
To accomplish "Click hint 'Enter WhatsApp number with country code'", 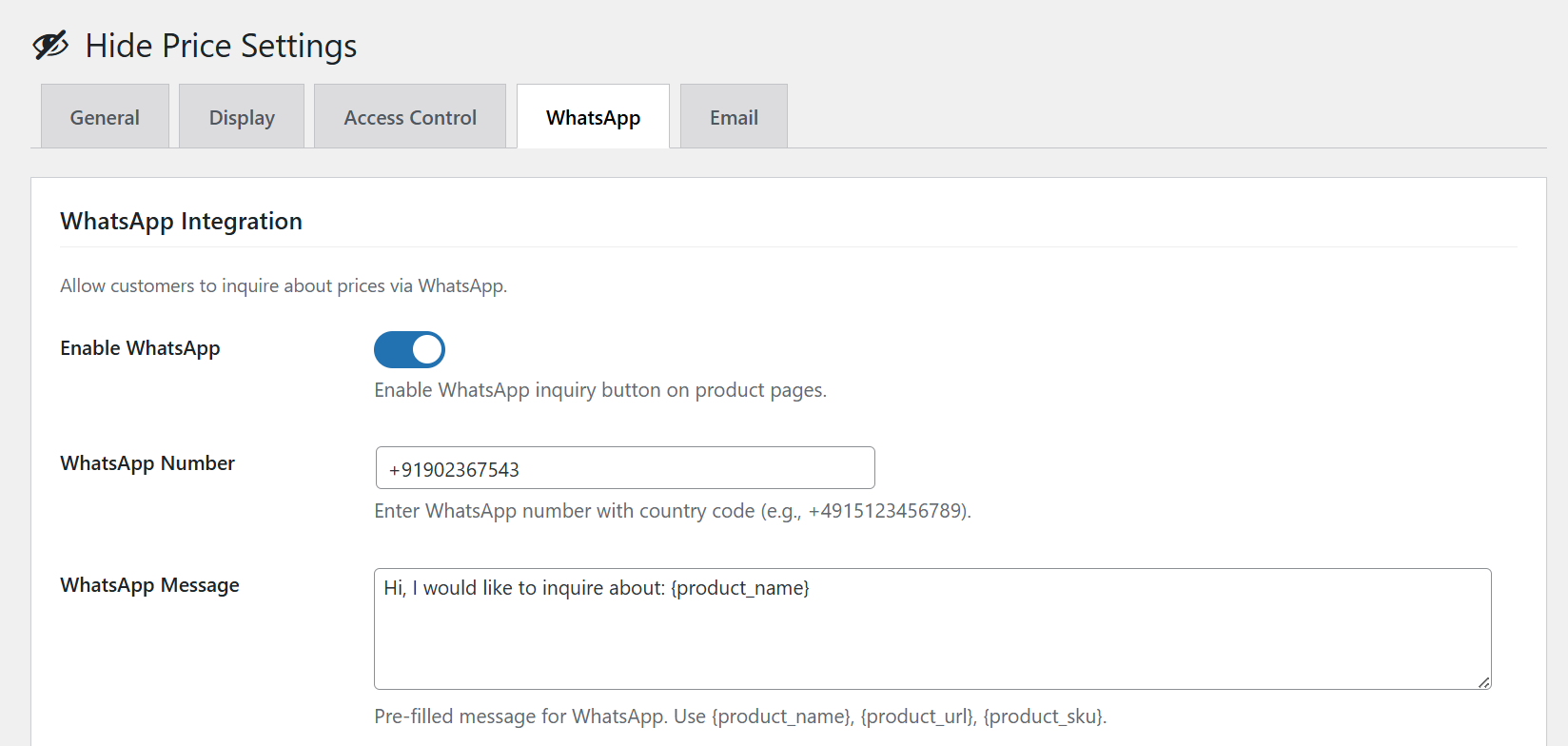I will click(x=565, y=511).
